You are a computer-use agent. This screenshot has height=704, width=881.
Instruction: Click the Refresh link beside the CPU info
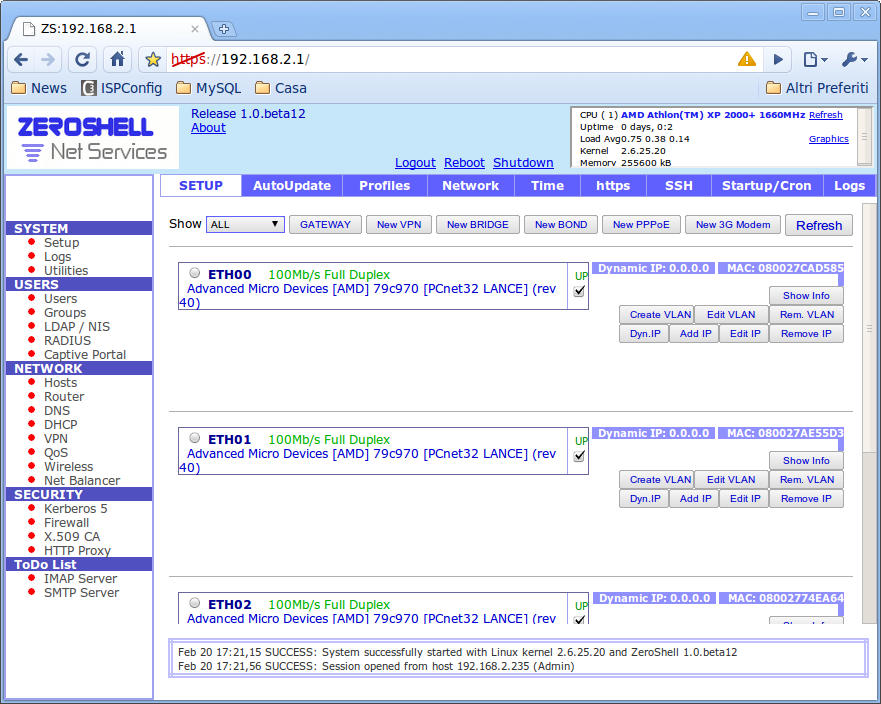[825, 115]
